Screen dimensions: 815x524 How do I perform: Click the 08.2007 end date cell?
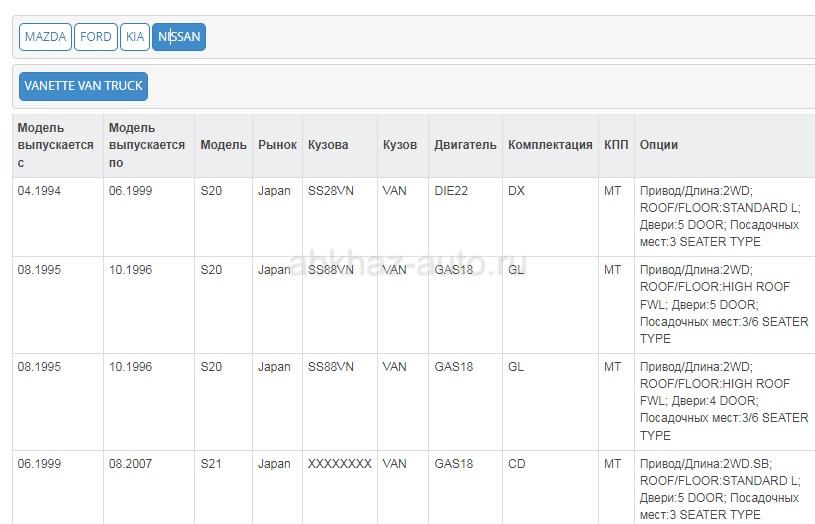coord(131,464)
